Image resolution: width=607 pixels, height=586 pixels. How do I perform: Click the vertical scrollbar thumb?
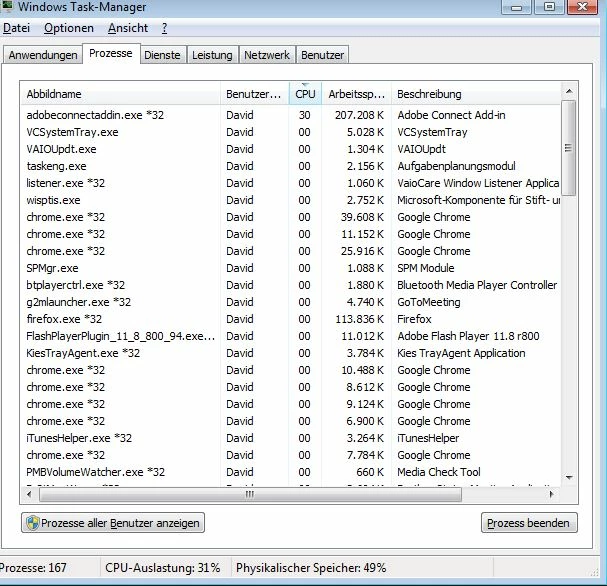568,148
